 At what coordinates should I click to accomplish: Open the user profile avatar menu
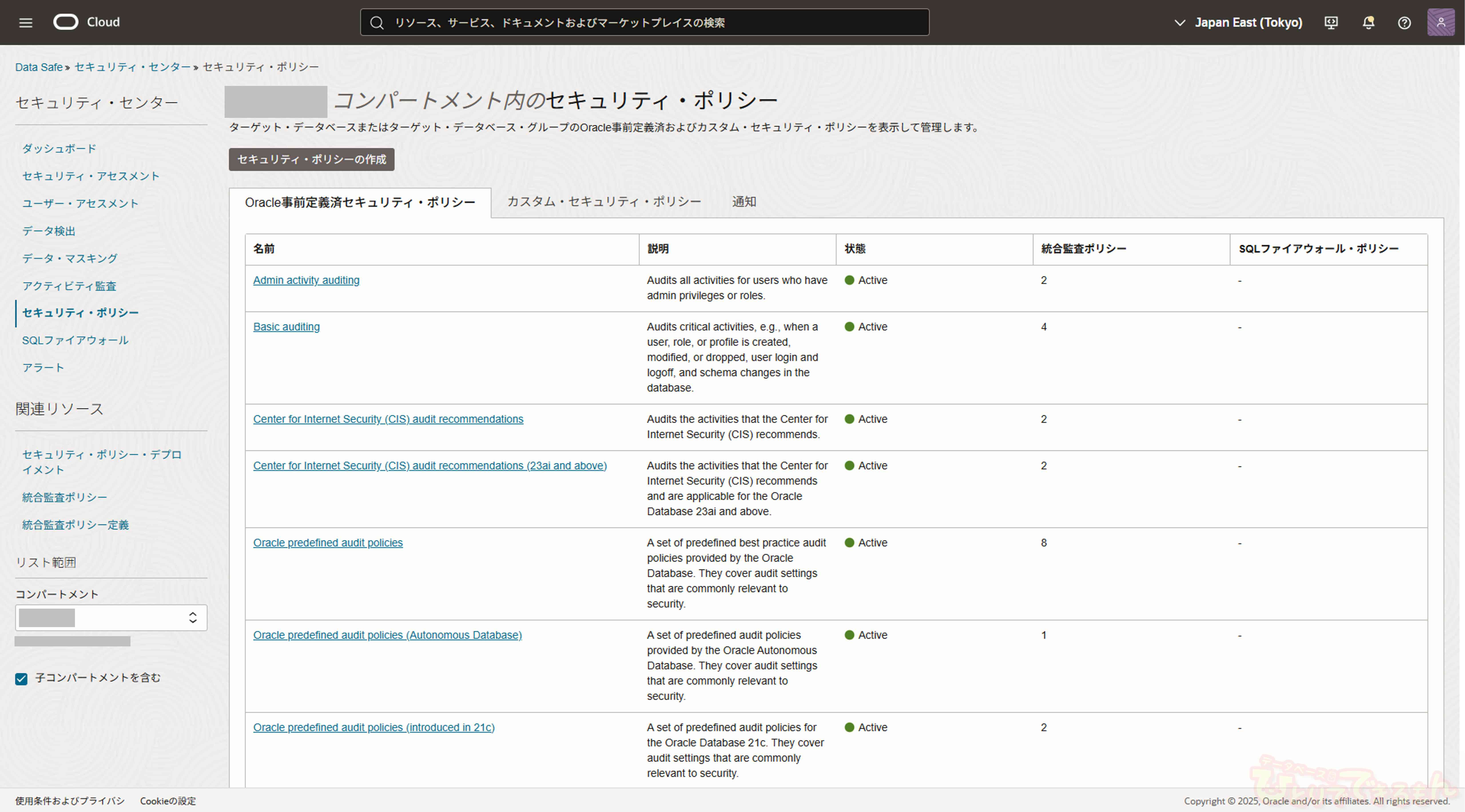[x=1441, y=23]
